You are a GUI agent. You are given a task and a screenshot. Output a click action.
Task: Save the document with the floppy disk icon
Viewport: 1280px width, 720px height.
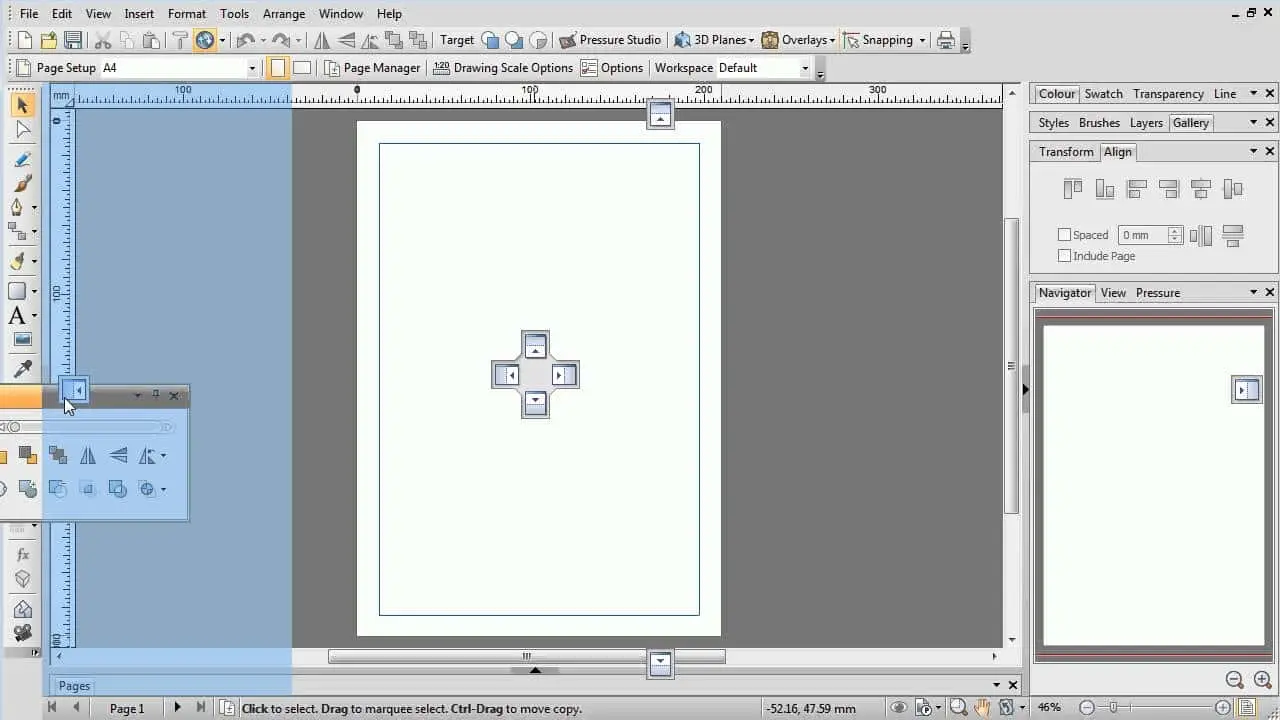73,40
